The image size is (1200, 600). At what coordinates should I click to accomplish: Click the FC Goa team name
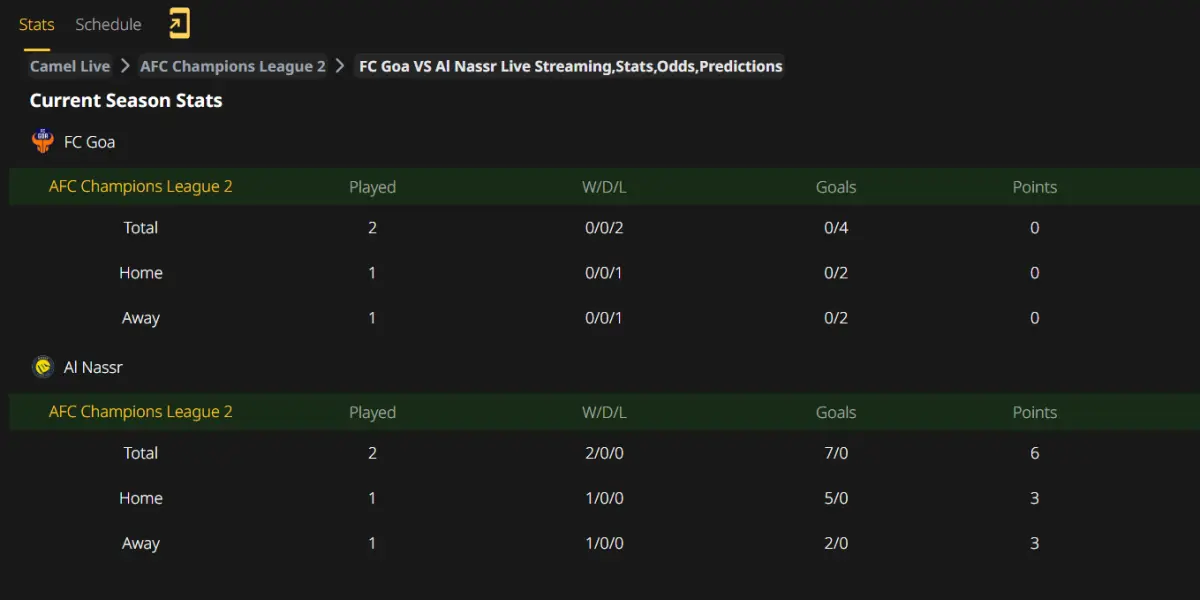pyautogui.click(x=89, y=142)
